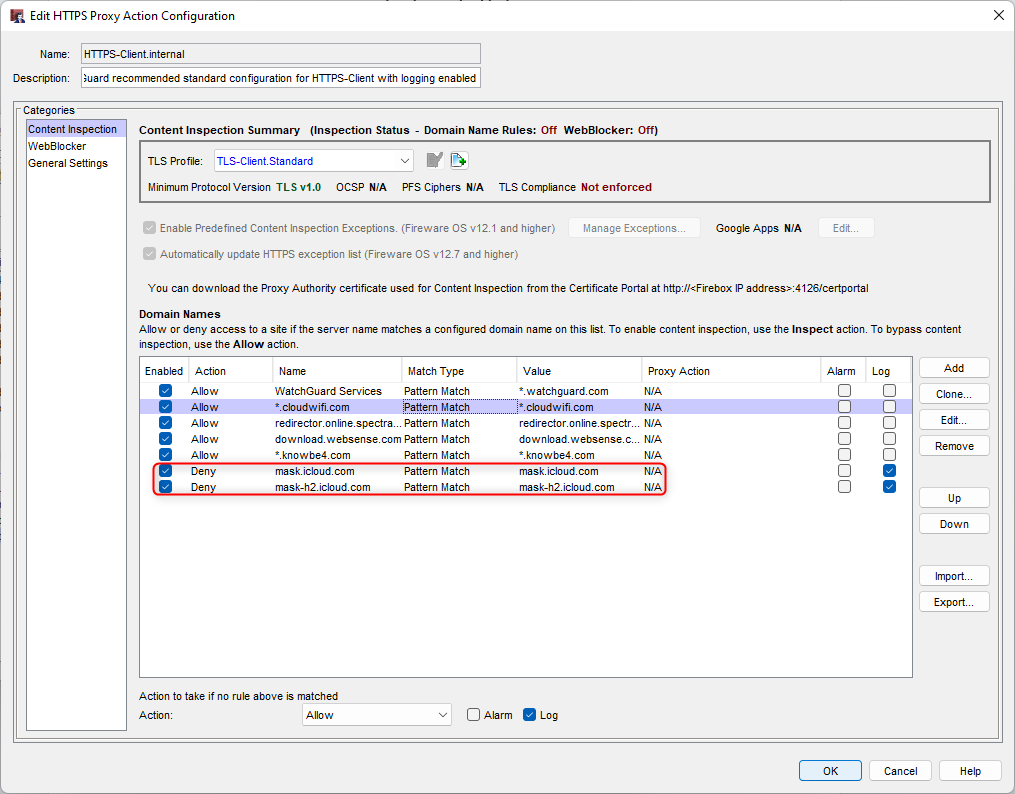Check Alarm for the default action

474,715
